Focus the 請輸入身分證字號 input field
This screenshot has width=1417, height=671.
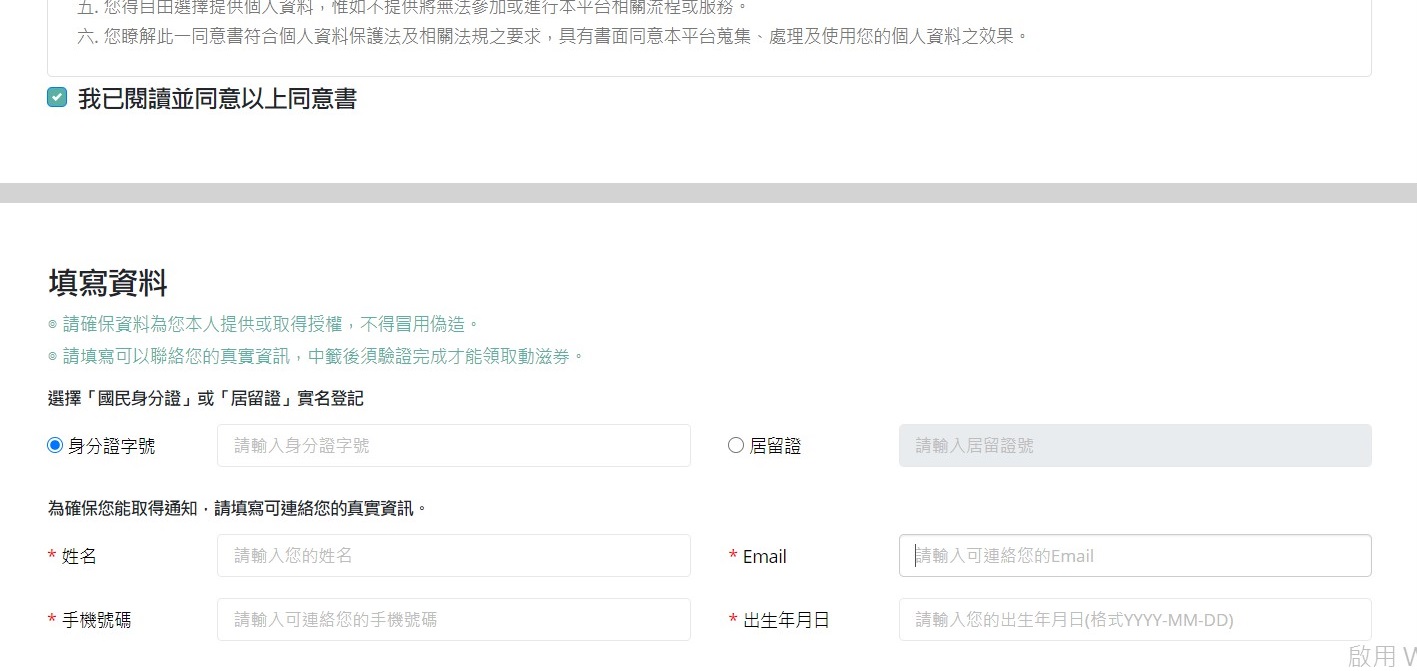coord(454,445)
